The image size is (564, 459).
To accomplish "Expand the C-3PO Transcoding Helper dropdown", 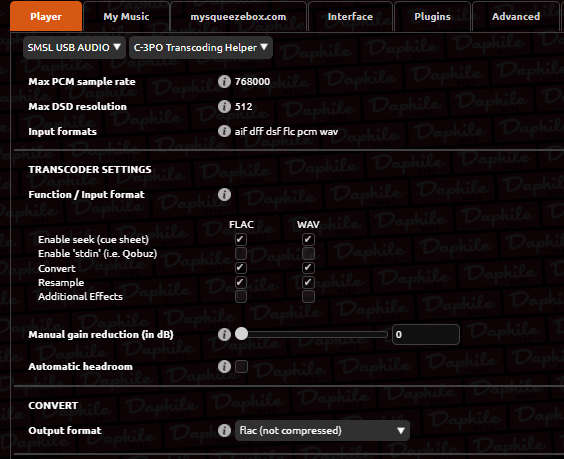I will [x=201, y=47].
